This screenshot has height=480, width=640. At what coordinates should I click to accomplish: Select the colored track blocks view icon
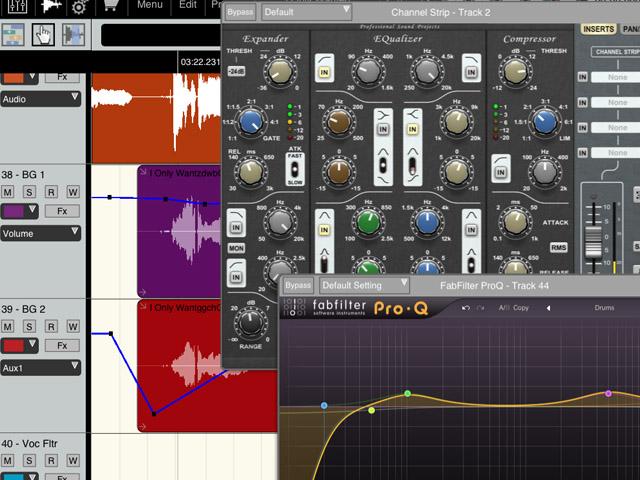click(x=13, y=35)
